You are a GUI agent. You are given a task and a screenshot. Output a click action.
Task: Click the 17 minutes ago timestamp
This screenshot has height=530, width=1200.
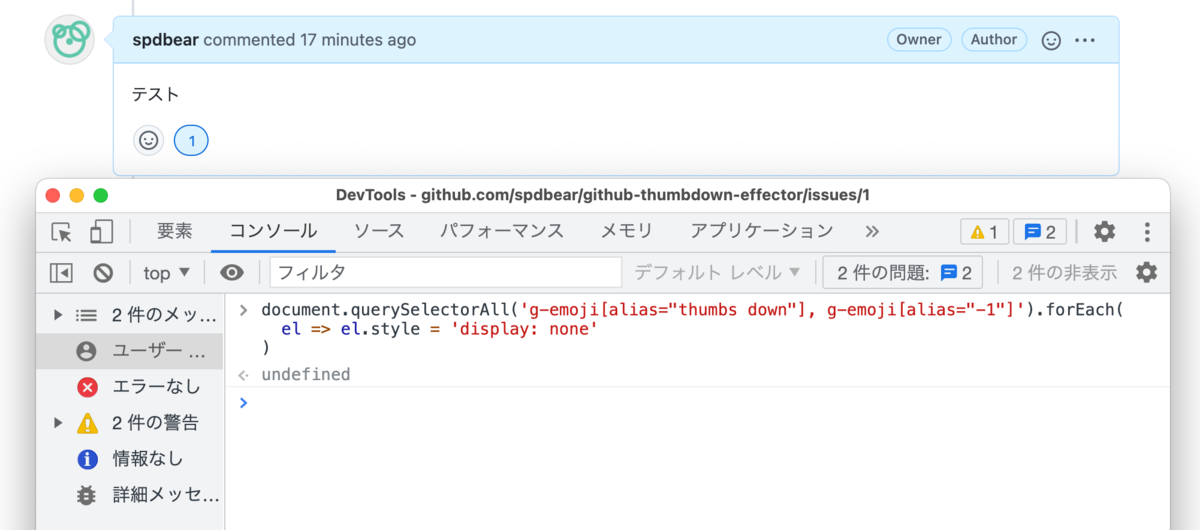click(x=358, y=40)
